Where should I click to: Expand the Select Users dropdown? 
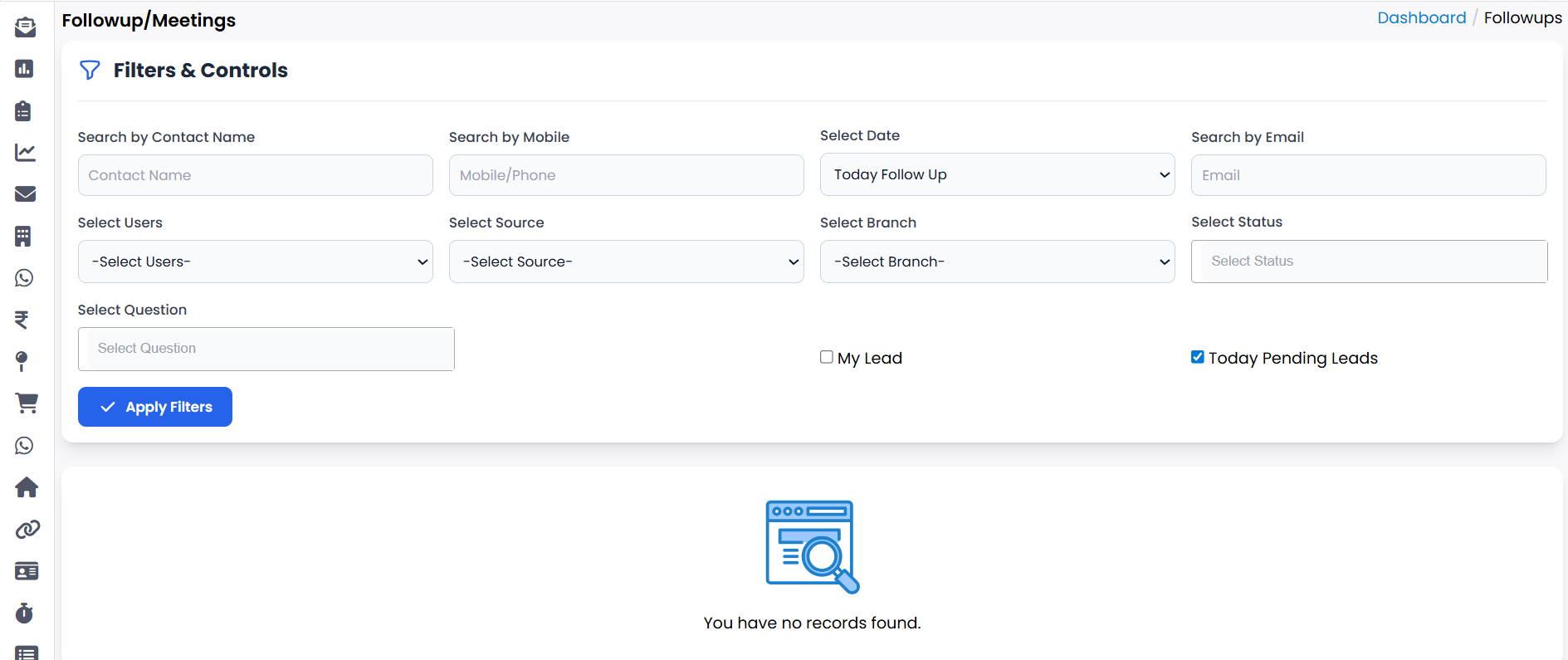click(255, 262)
